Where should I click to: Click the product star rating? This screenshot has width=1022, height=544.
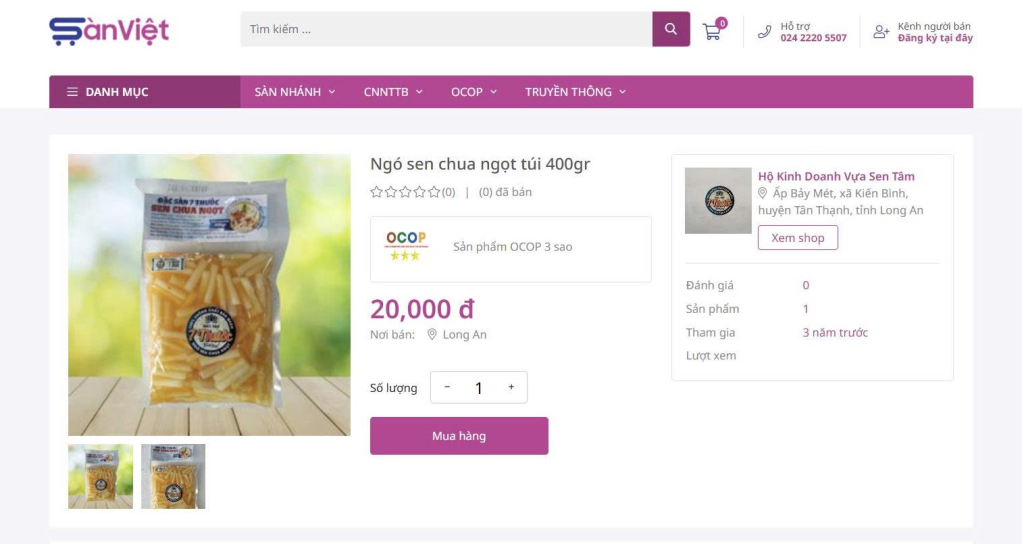coord(405,192)
